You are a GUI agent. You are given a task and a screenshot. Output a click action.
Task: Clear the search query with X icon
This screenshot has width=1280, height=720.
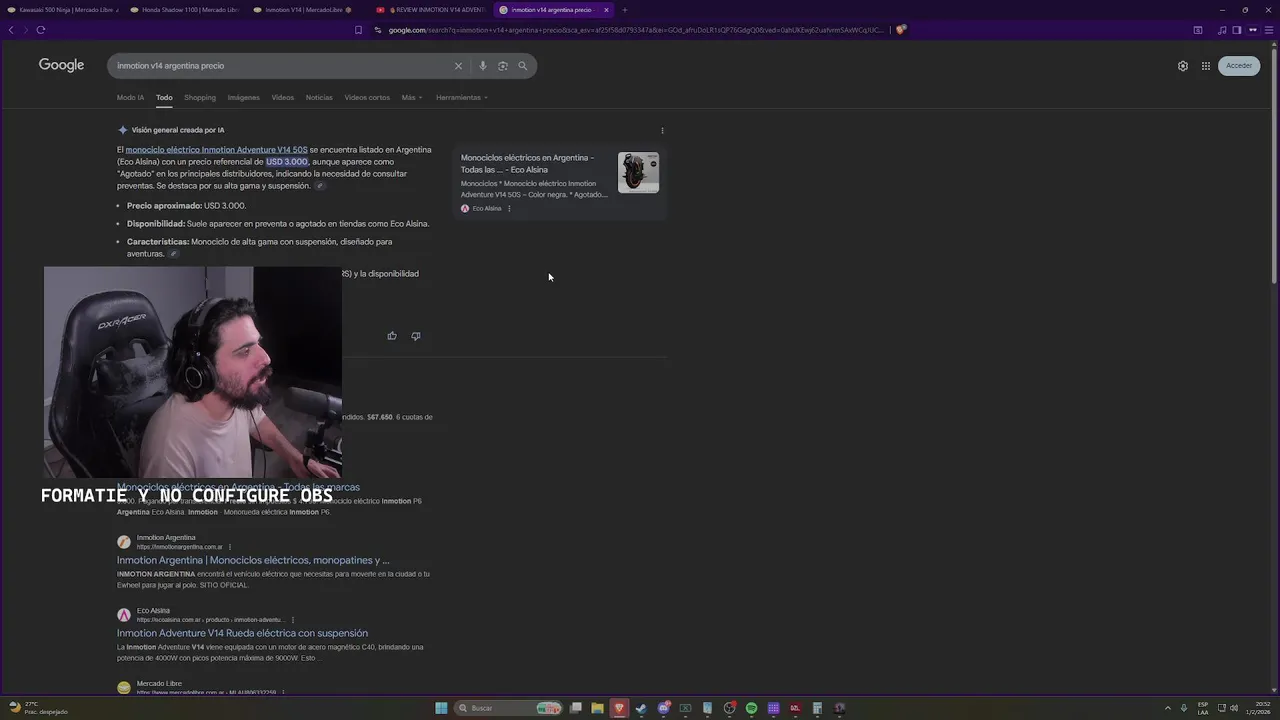459,66
